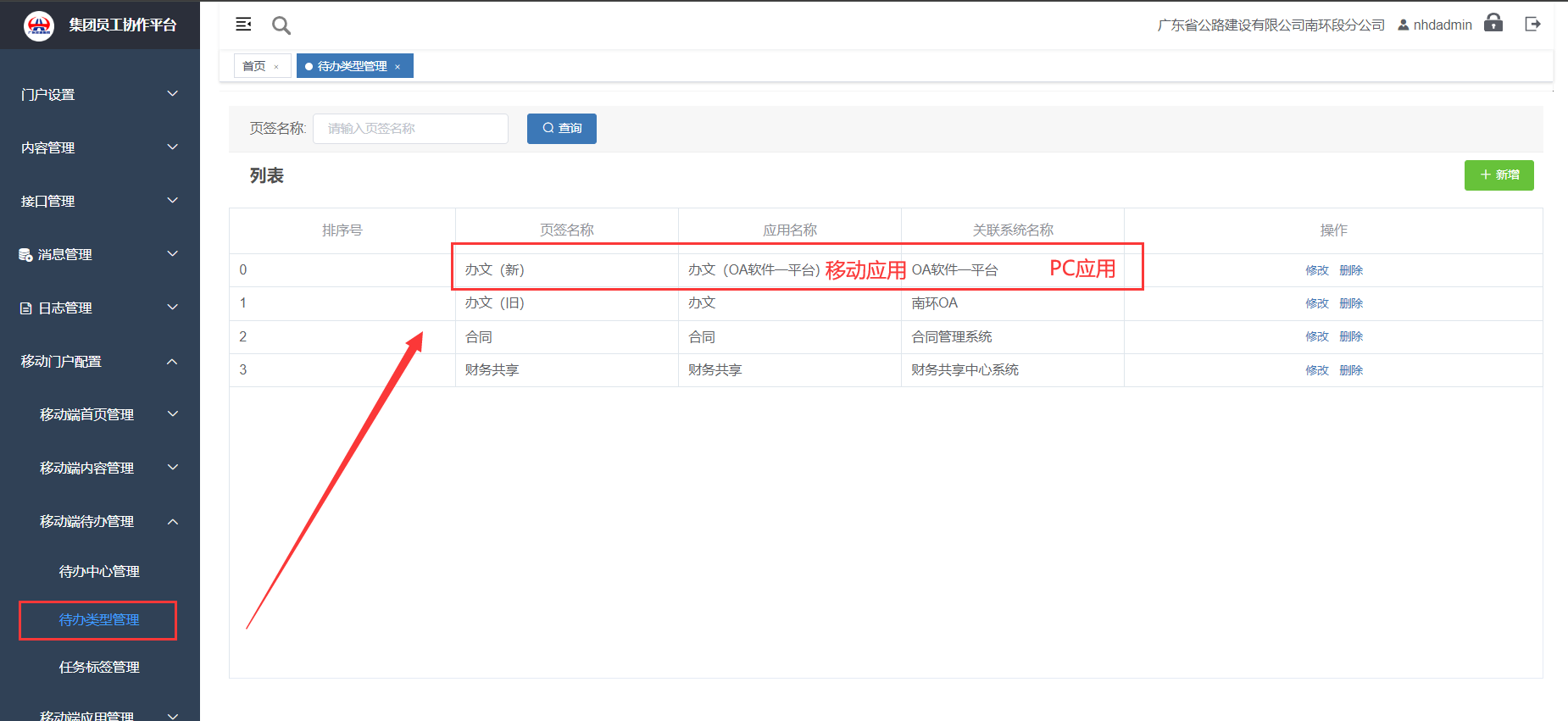Click the platform logo icon
The height and width of the screenshot is (721, 1568).
[x=39, y=25]
